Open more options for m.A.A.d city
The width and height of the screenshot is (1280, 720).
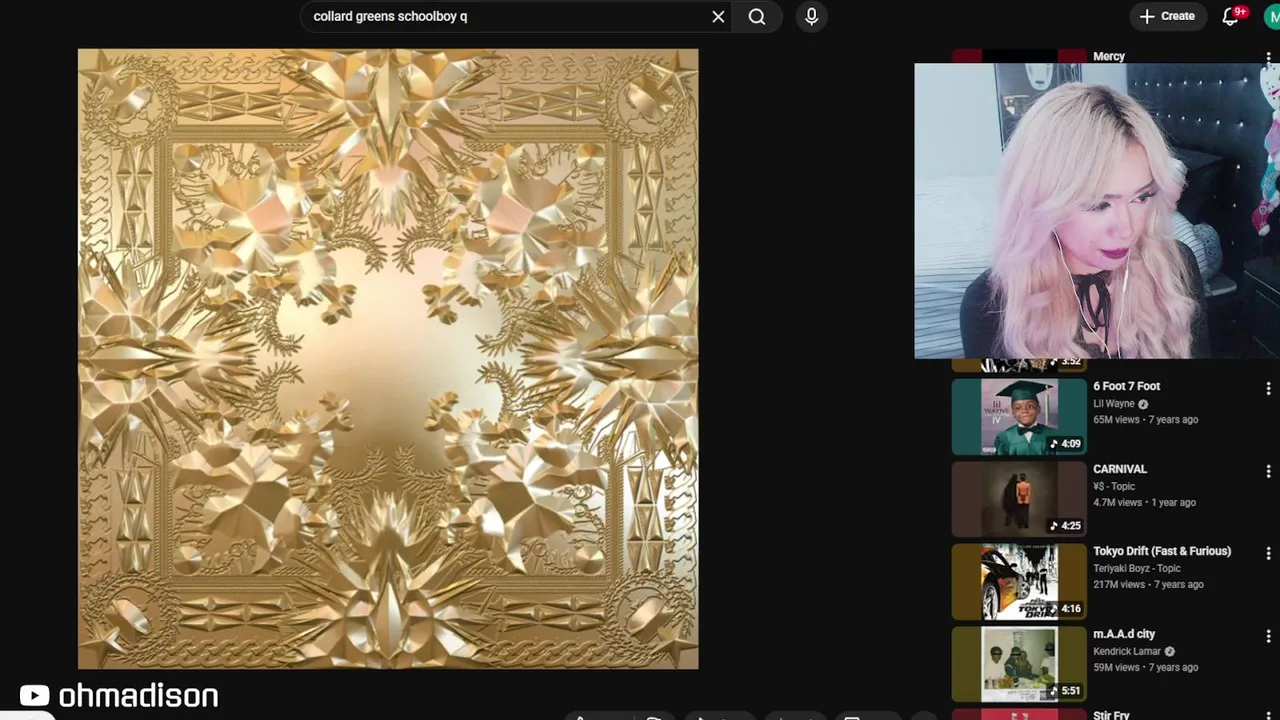1268,636
